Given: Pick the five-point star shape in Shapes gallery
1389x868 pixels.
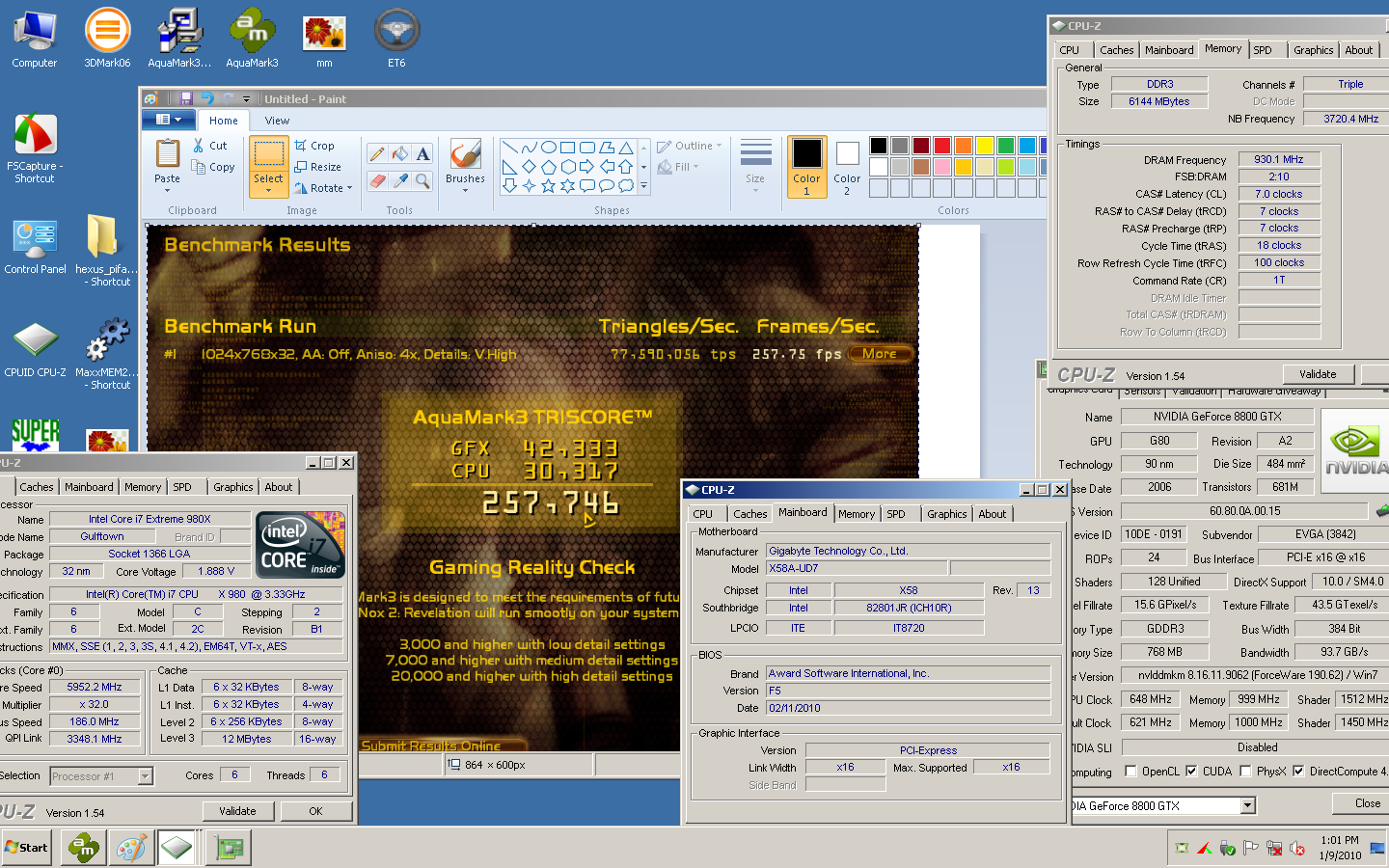Looking at the screenshot, I should tap(548, 185).
